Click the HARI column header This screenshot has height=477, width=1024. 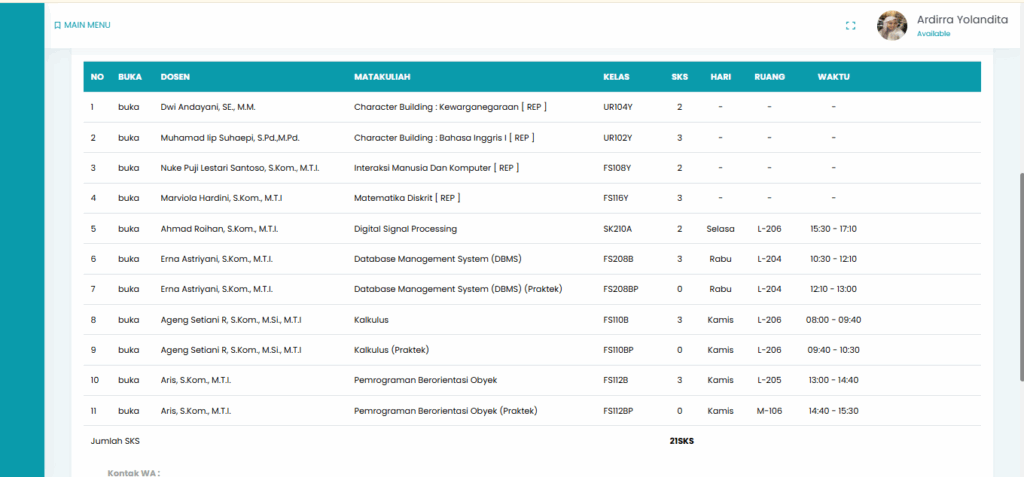tap(720, 77)
